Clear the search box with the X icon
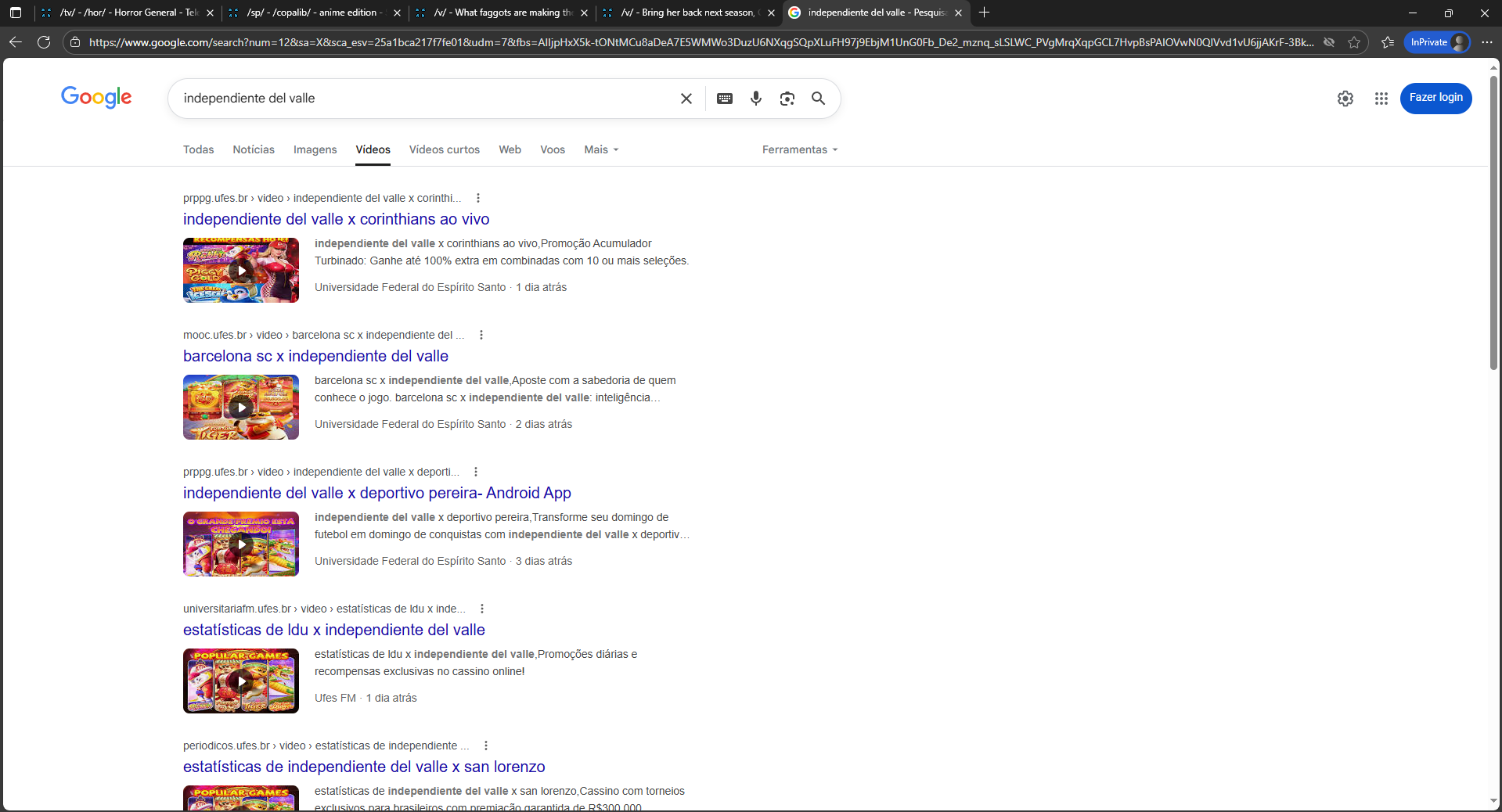The height and width of the screenshot is (812, 1502). (686, 99)
